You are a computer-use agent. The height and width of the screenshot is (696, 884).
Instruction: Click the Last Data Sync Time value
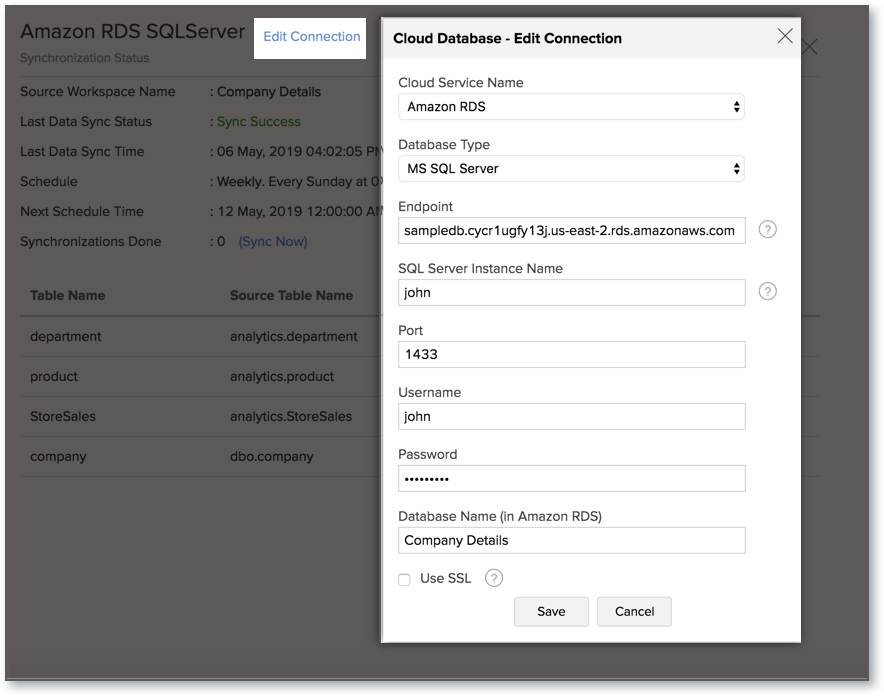click(x=299, y=152)
